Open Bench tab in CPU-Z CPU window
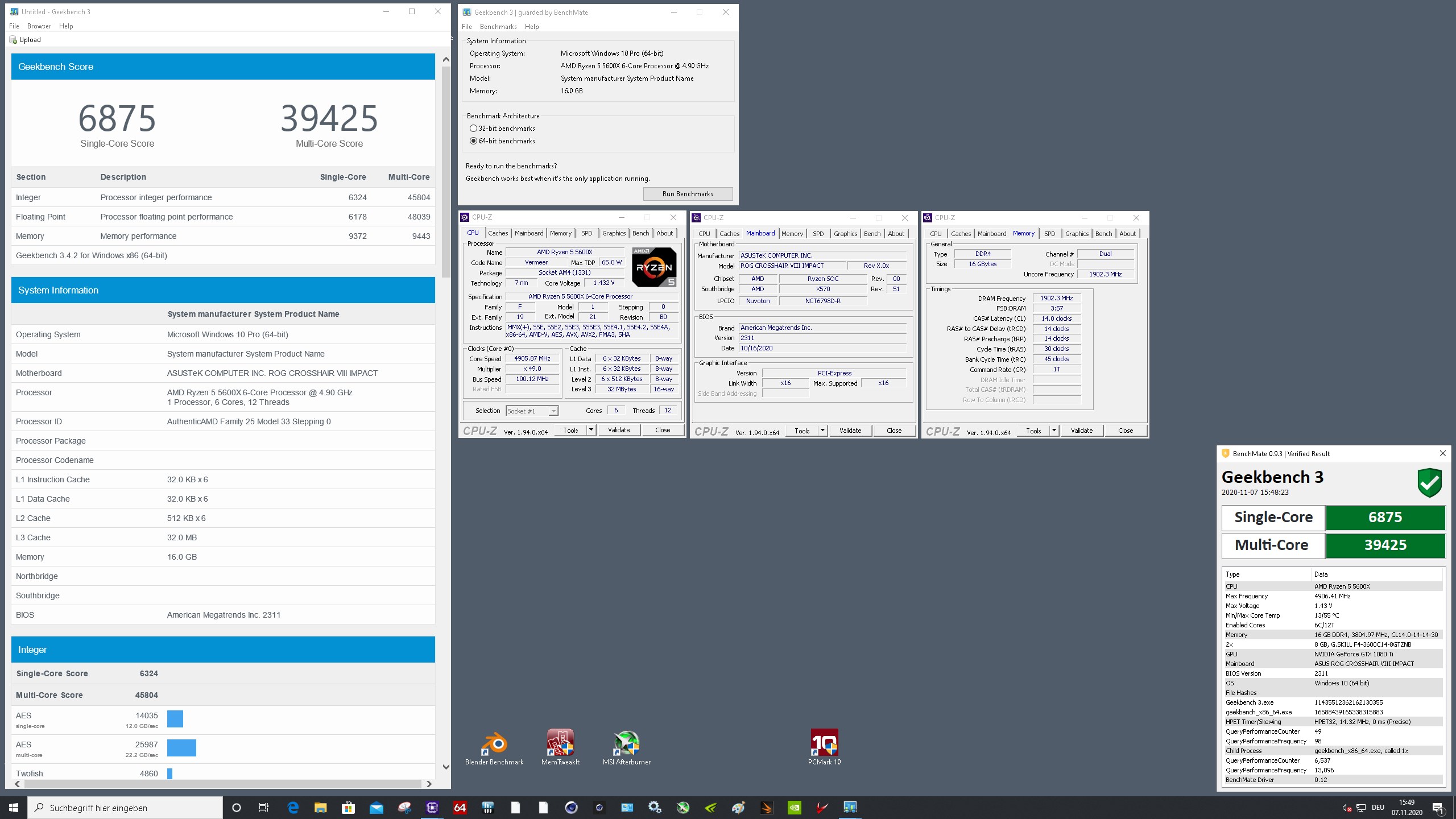The height and width of the screenshot is (819, 1456). tap(640, 233)
